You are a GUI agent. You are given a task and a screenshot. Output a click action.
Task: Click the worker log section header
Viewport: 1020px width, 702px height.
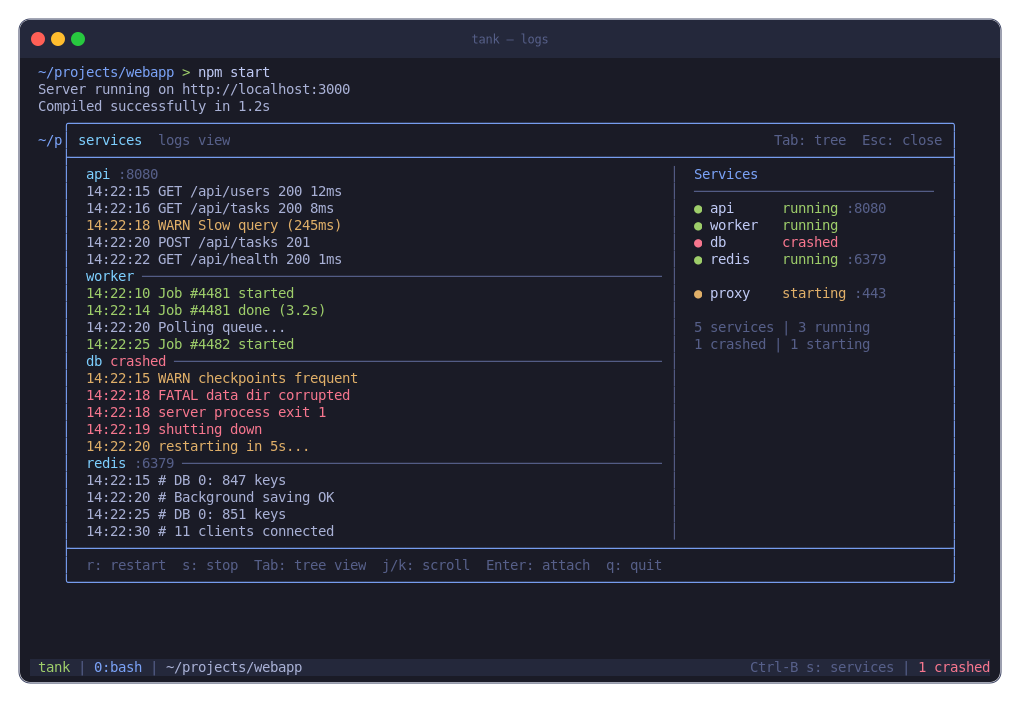[110, 277]
